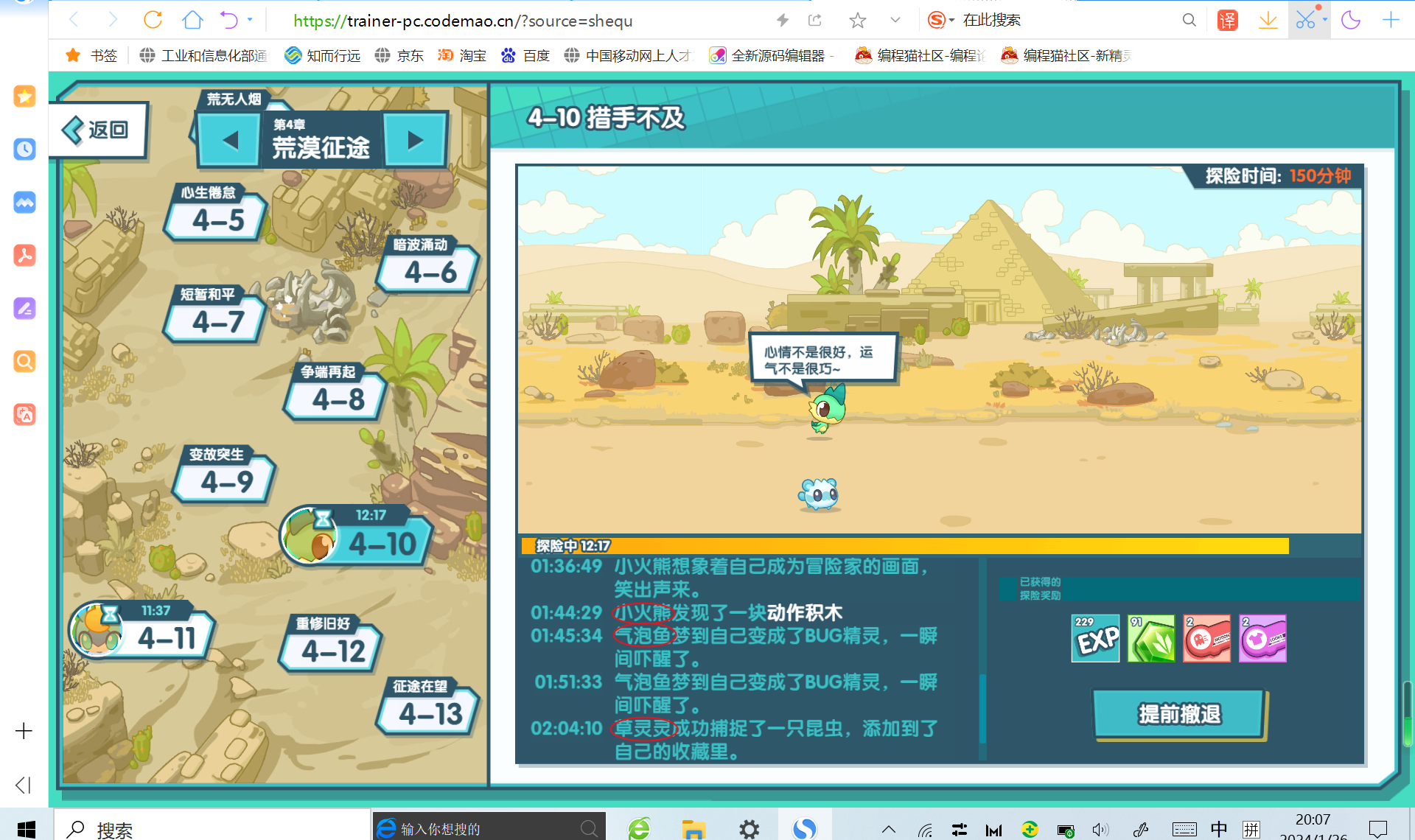Open level 4-7 短暂和平

click(215, 315)
